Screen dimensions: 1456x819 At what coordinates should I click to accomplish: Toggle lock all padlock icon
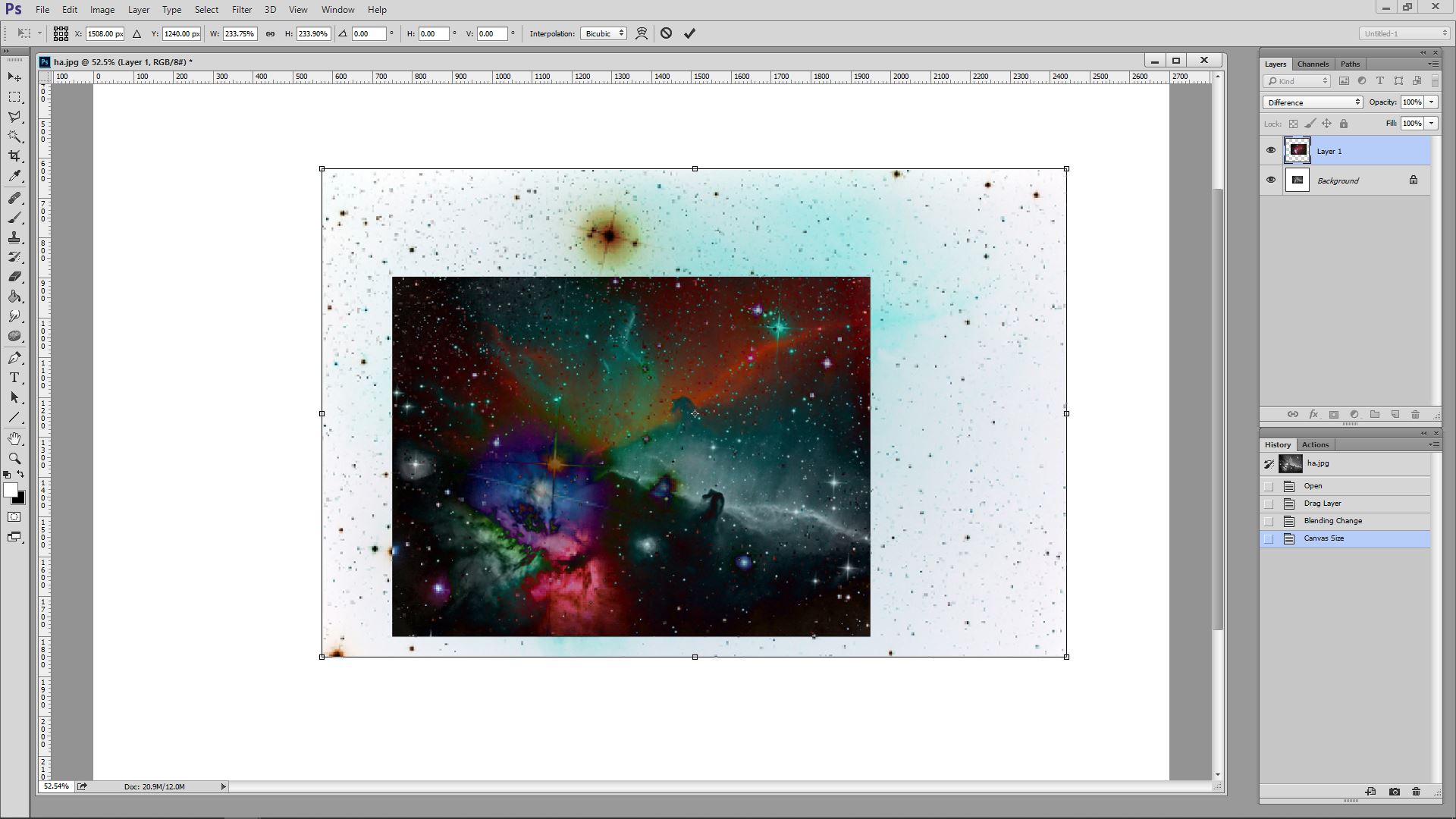[1344, 124]
